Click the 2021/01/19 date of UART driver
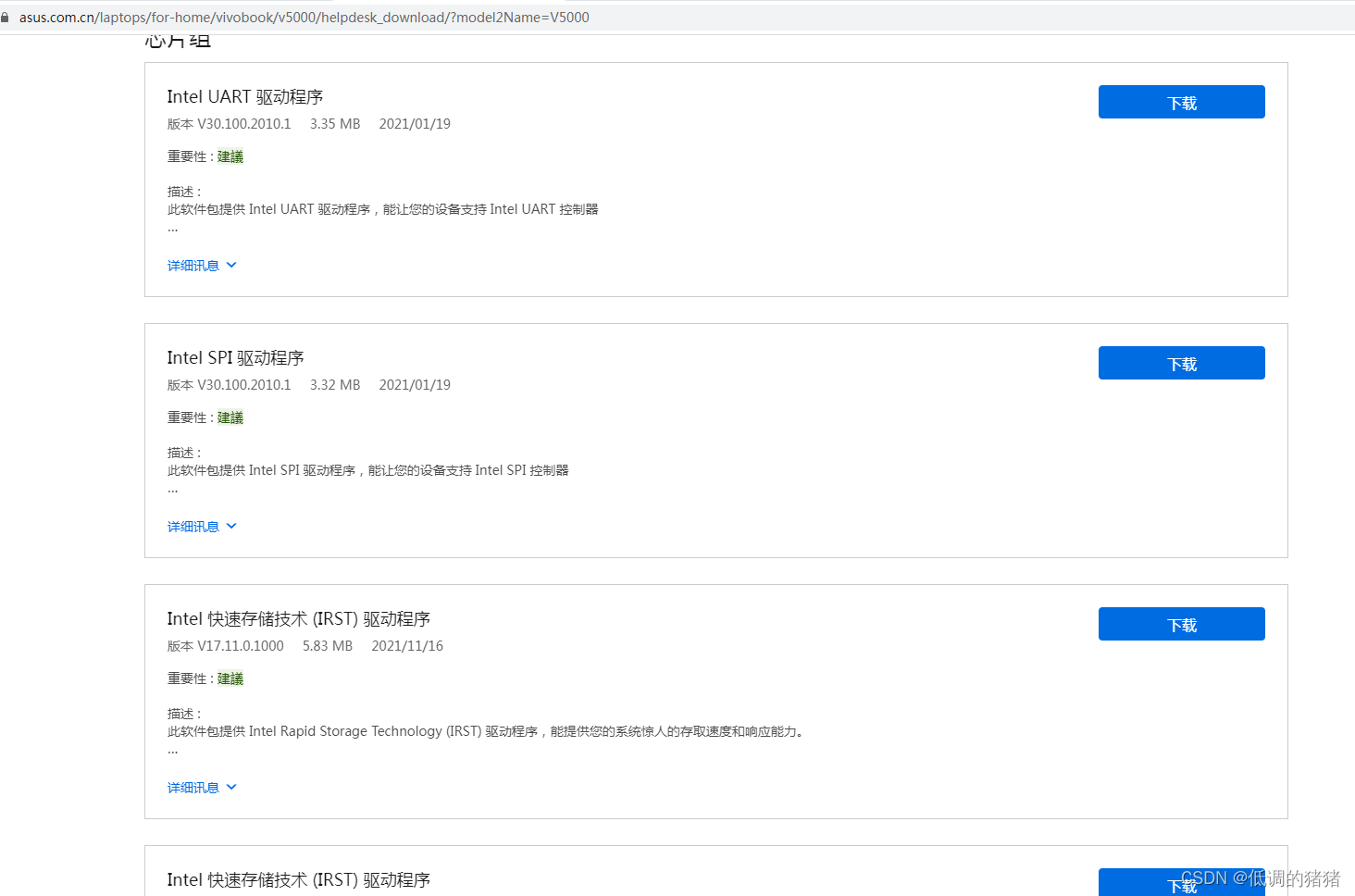Image resolution: width=1355 pixels, height=896 pixels. click(415, 124)
